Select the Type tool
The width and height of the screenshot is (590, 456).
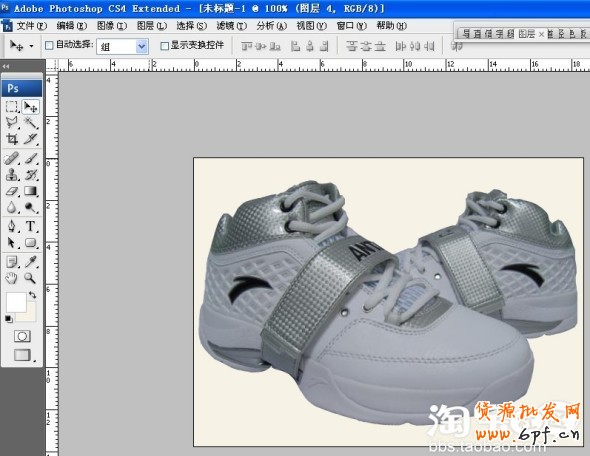point(31,226)
